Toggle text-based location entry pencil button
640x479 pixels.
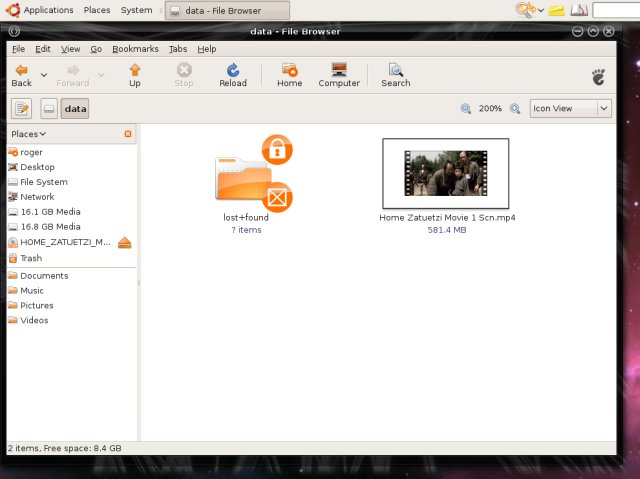pyautogui.click(x=22, y=108)
